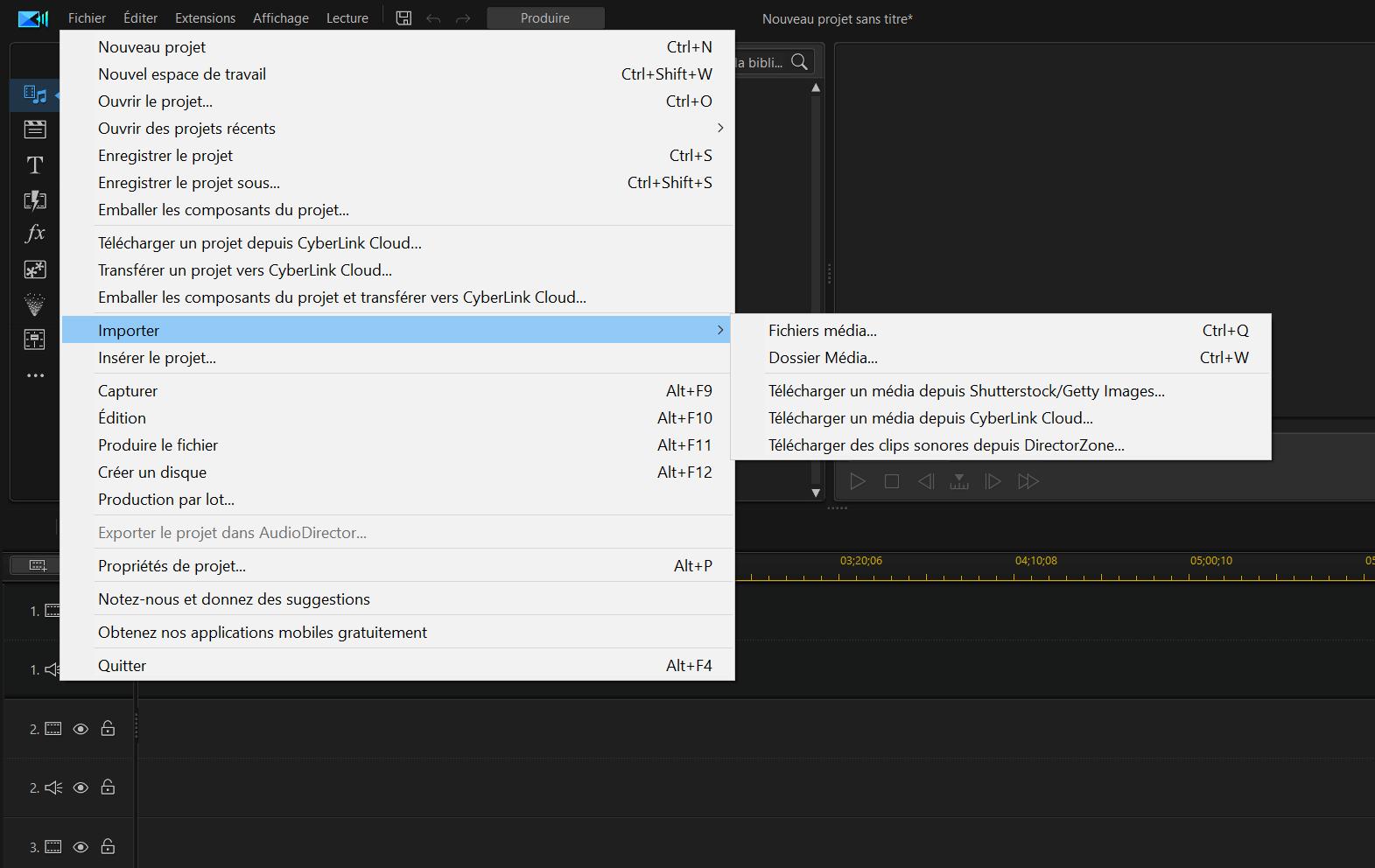
Task: Choose Télécharger un média depuis CyberLink Cloud...
Action: tap(1001, 418)
